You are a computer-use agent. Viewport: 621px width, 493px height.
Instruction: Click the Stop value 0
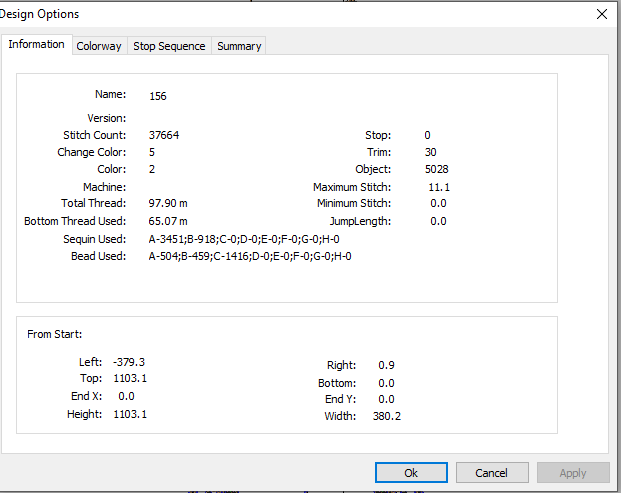coord(427,135)
